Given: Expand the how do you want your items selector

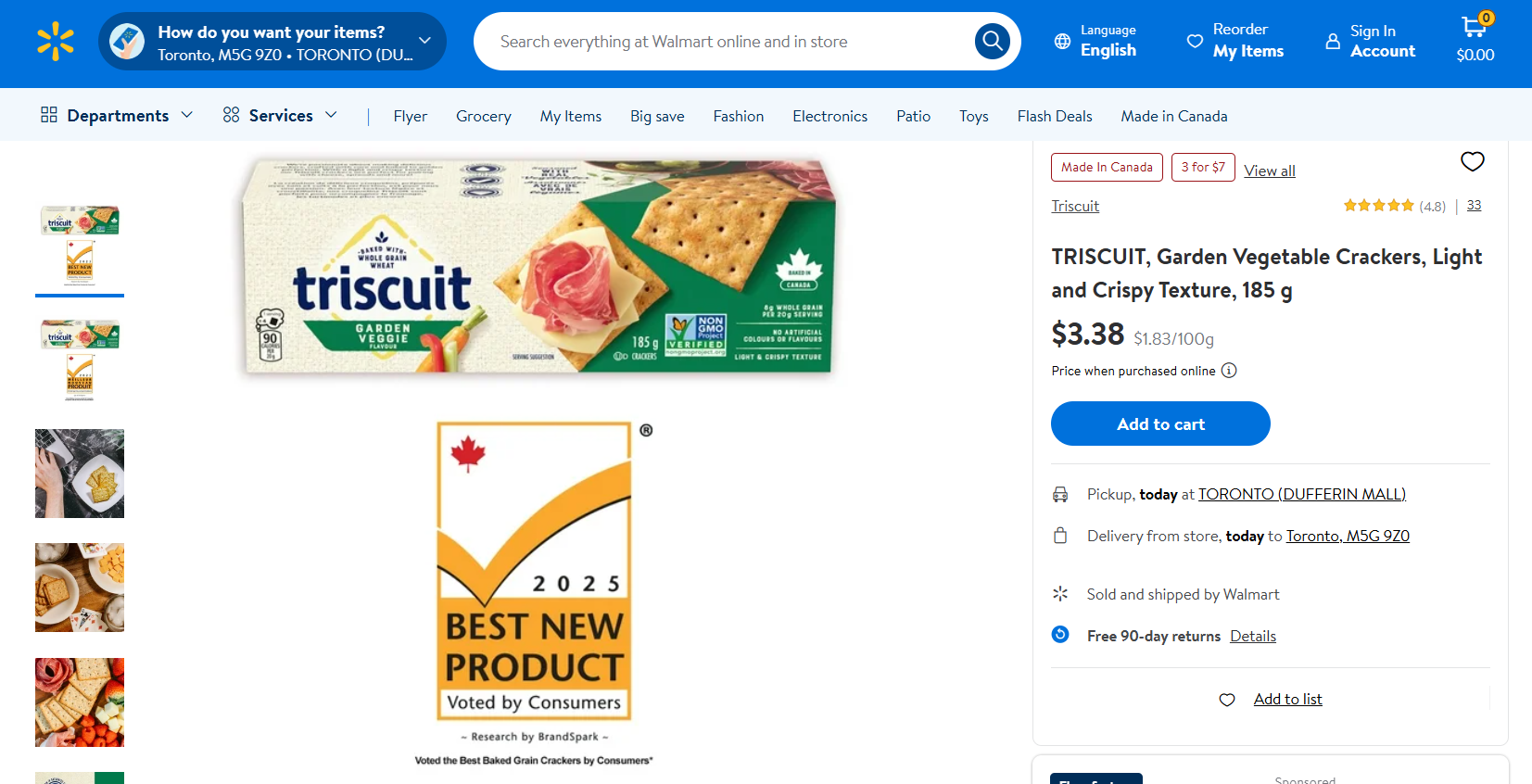Looking at the screenshot, I should [272, 42].
